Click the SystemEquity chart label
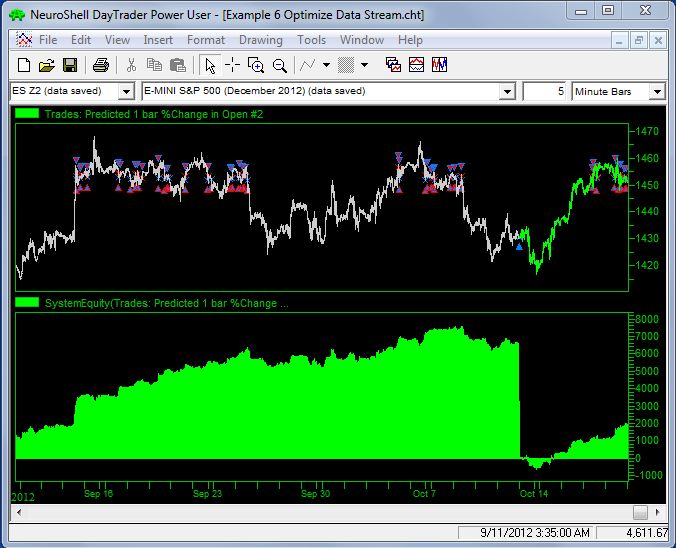Viewport: 676px width, 548px height. [167, 303]
